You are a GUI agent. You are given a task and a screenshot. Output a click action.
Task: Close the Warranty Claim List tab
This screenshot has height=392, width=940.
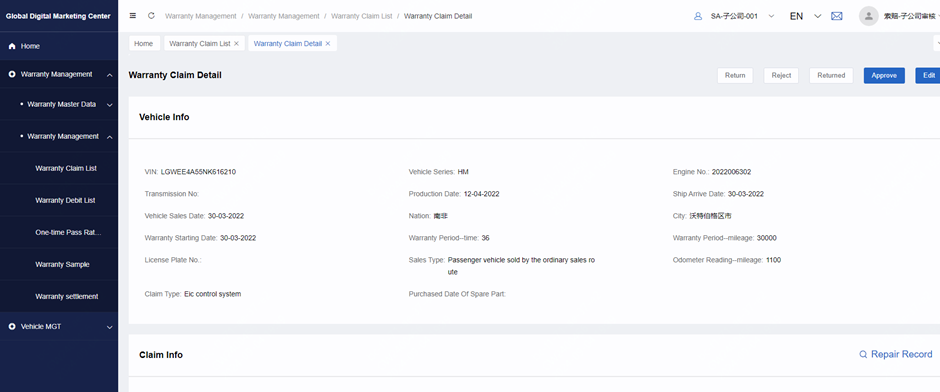coord(236,44)
